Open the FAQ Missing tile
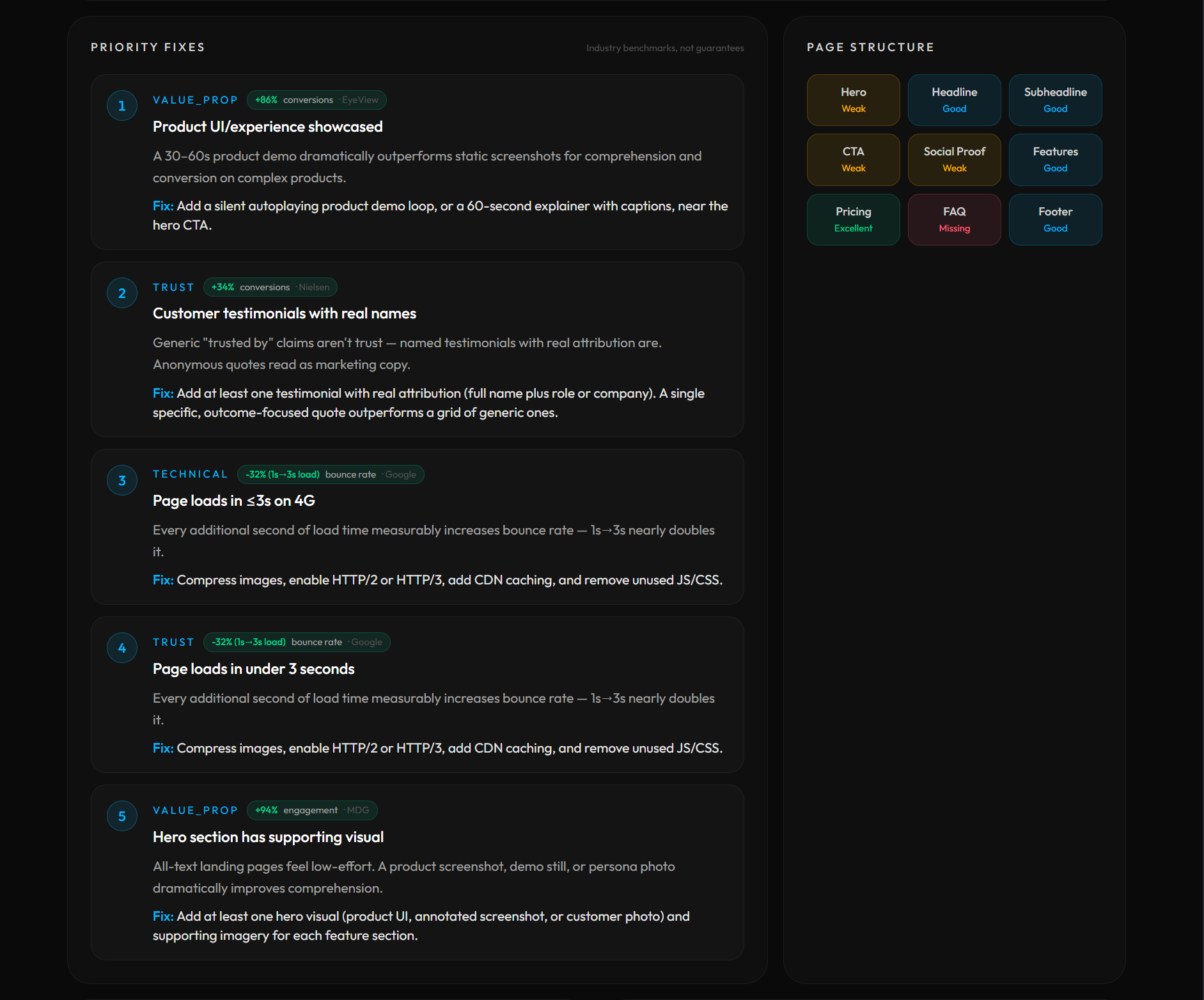 tap(954, 219)
